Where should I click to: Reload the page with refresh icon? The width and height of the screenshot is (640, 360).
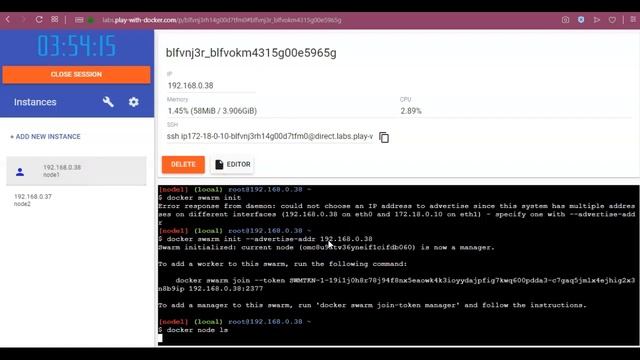[39, 20]
